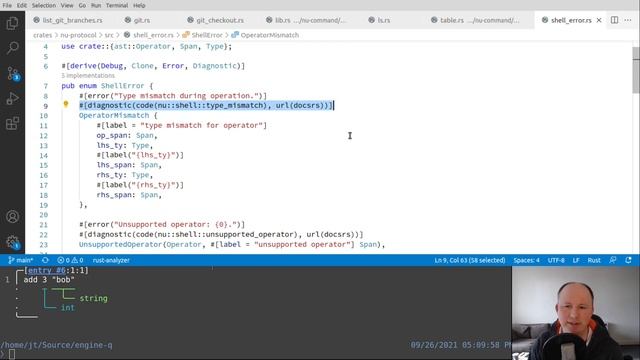The image size is (640, 360).
Task: Click the OperatorMismatch breadcrumb
Action: [269, 35]
